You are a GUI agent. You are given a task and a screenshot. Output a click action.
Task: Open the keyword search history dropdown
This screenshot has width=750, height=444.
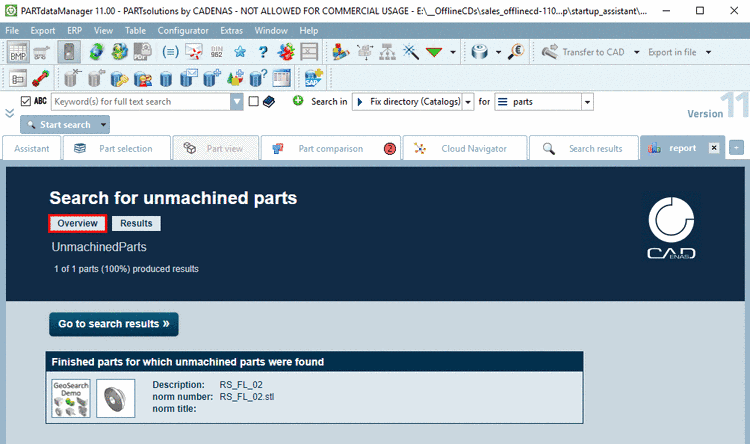click(x=237, y=101)
